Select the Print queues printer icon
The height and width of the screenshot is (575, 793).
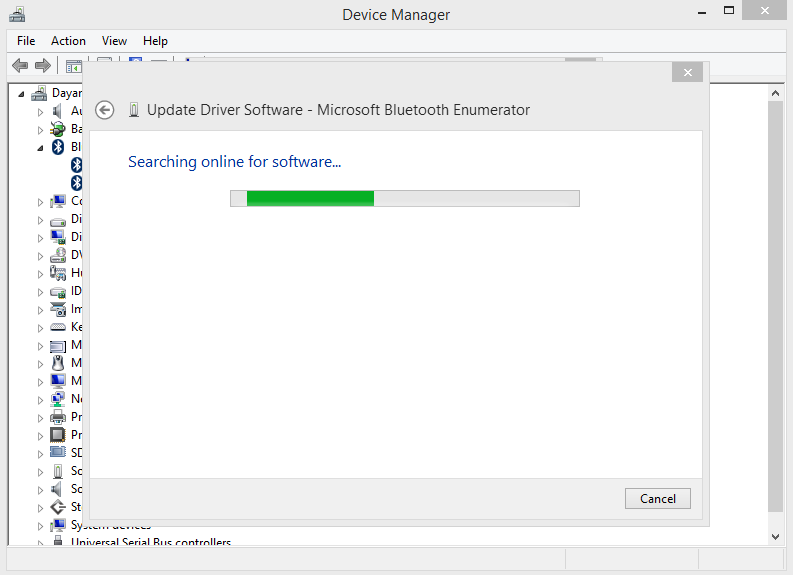[58, 417]
